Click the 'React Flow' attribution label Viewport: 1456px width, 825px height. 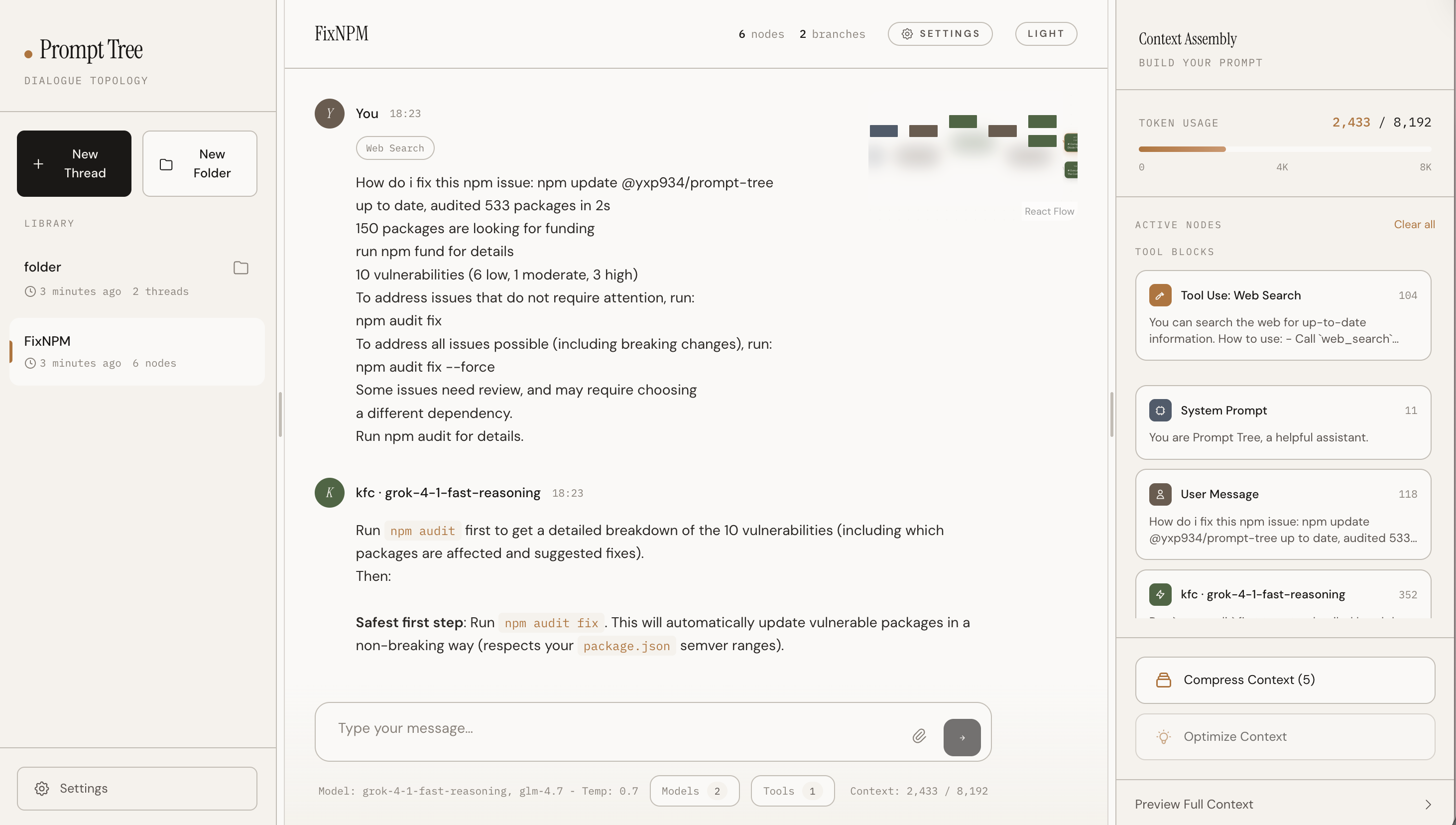[x=1049, y=211]
